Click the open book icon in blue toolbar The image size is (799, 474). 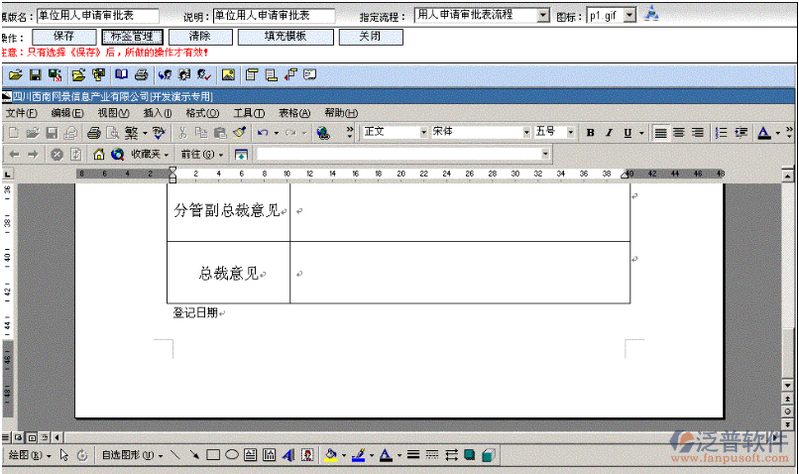(121, 75)
